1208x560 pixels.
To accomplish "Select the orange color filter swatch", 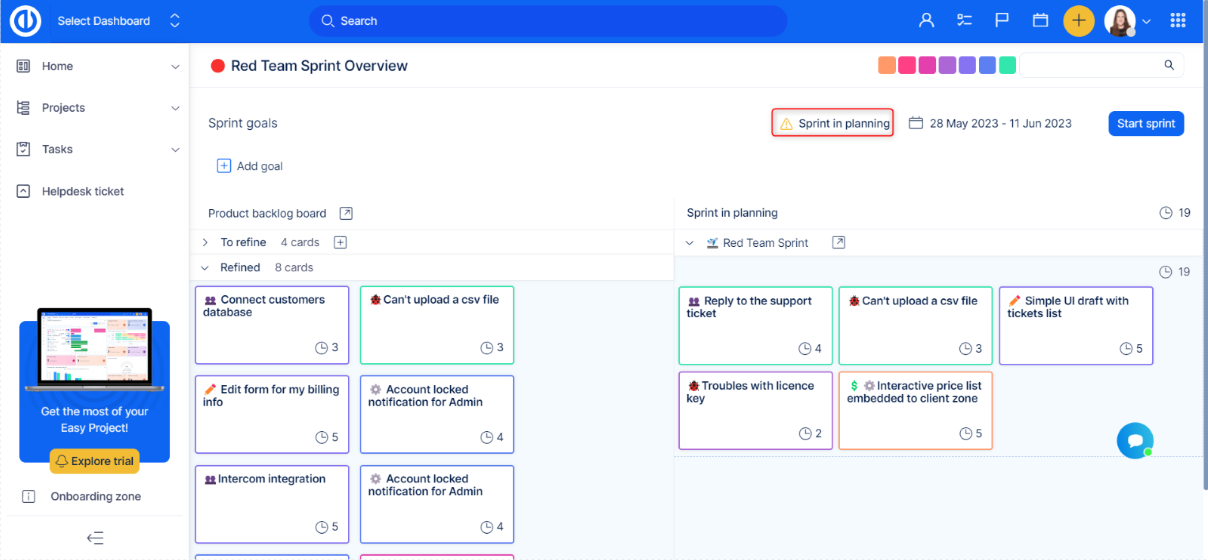I will pos(886,65).
